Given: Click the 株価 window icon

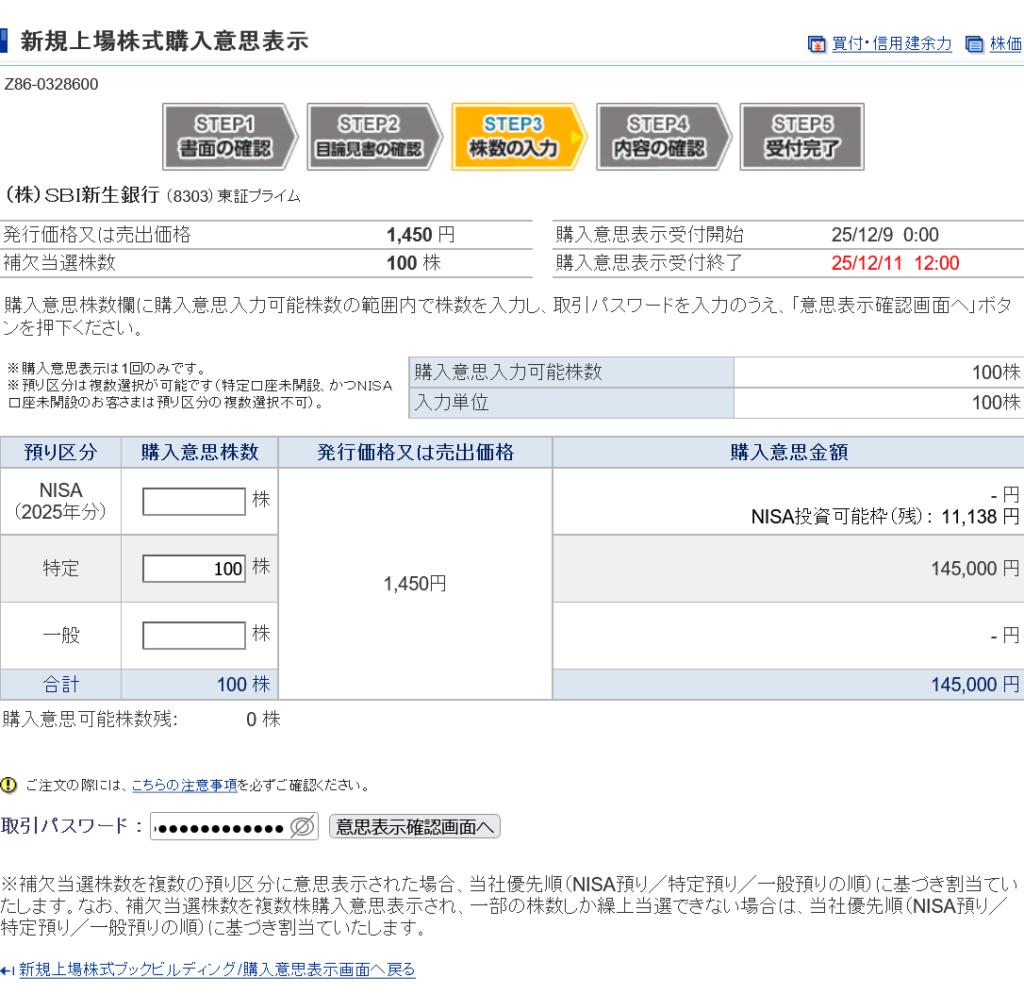Looking at the screenshot, I should tap(974, 44).
